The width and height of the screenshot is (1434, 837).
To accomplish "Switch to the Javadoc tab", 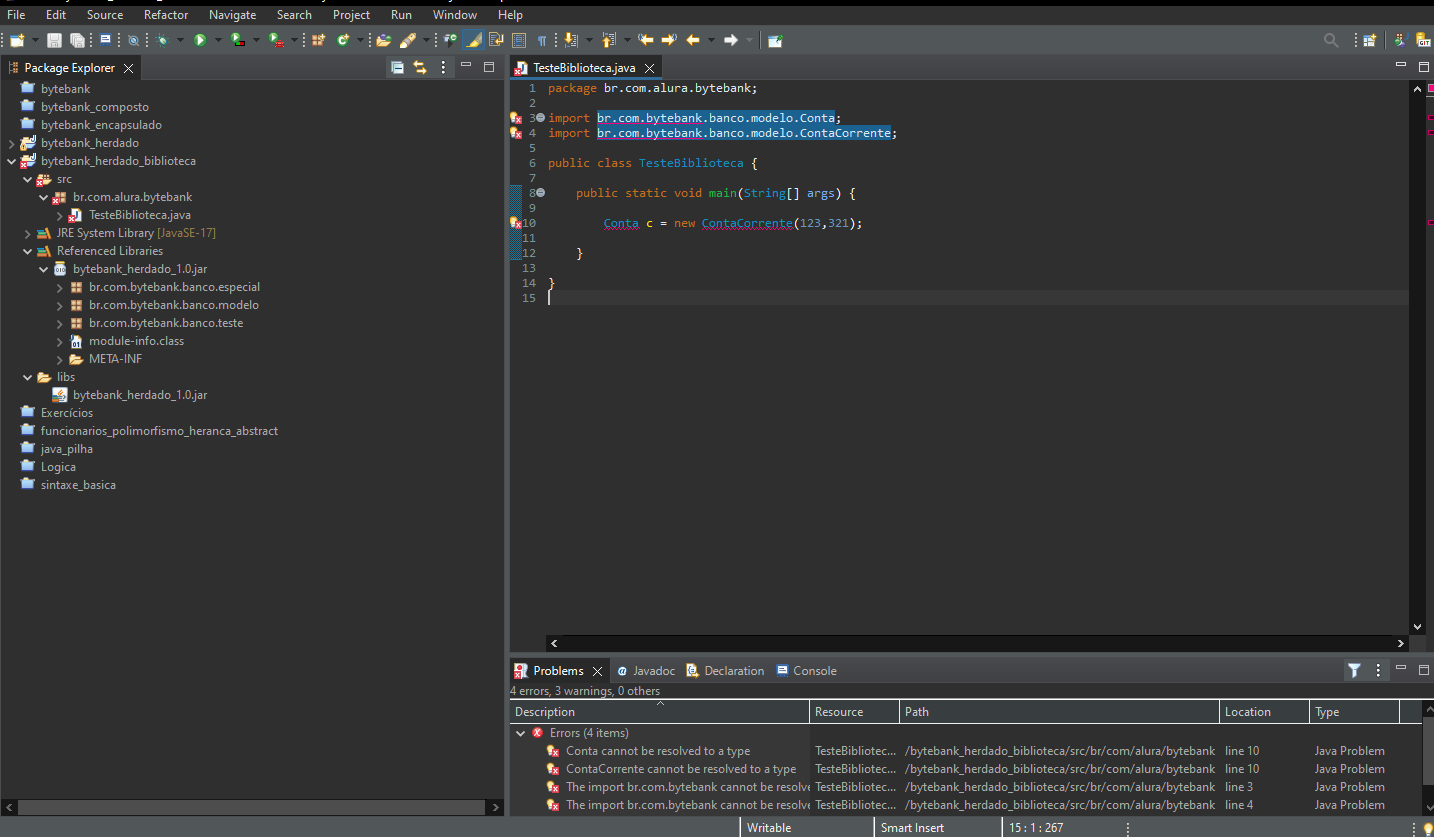I will pos(645,670).
